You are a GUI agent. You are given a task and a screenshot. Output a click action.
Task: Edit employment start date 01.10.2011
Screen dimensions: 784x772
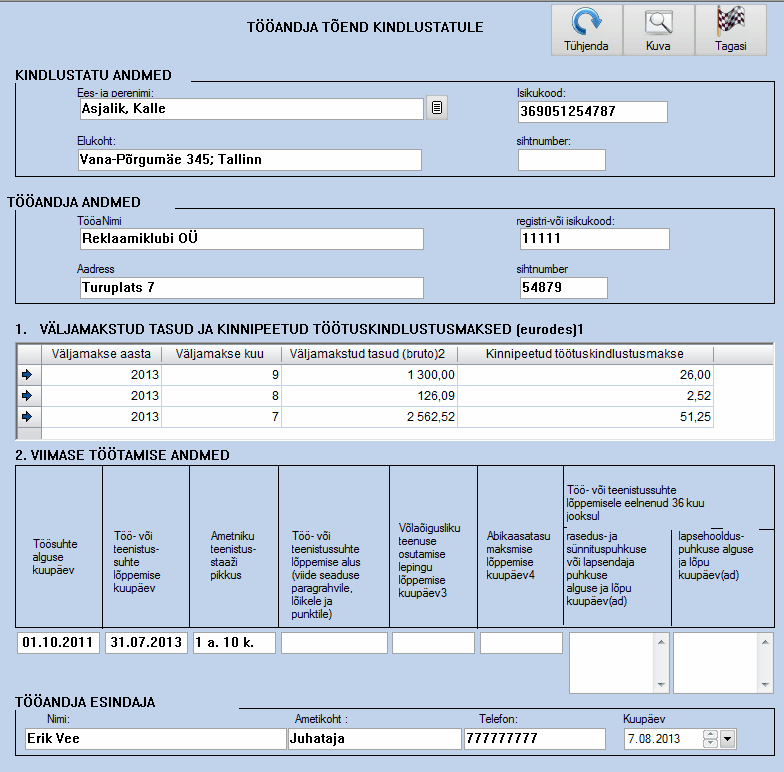58,642
